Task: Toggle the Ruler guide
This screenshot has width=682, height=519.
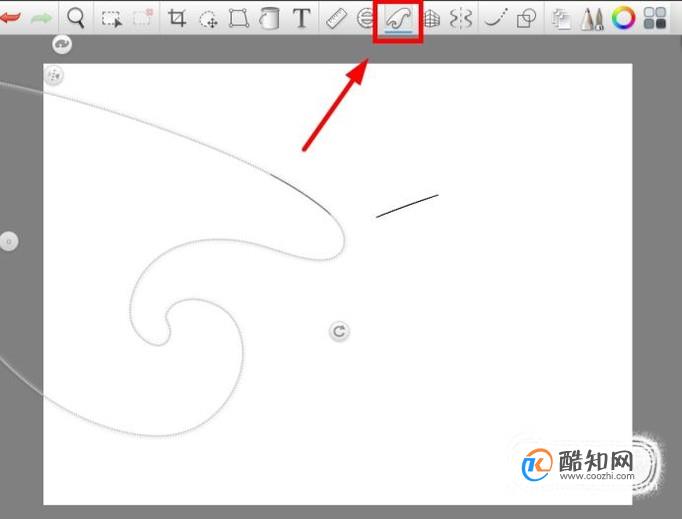Action: click(x=336, y=19)
